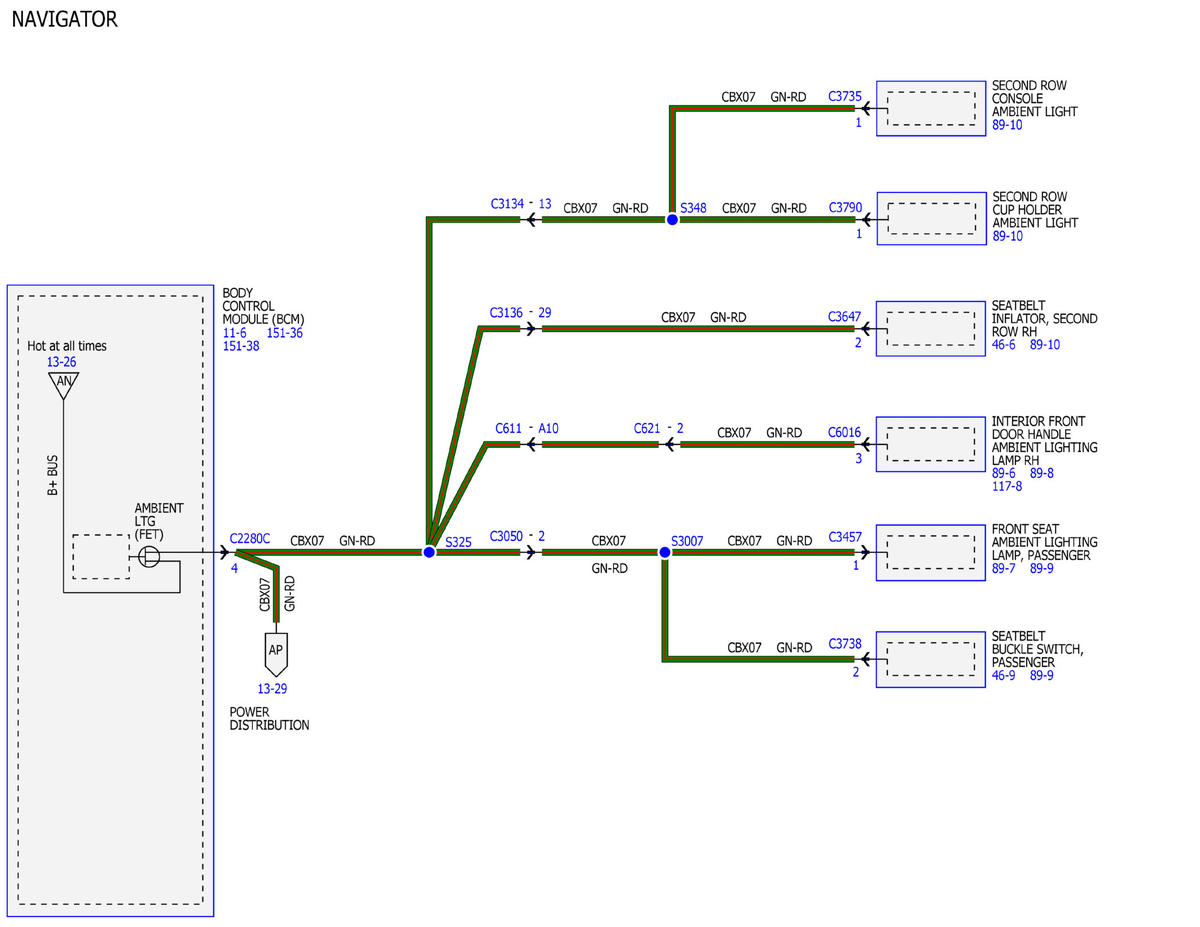Open the 151-36 page reference
1200x927 pixels.
pyautogui.click(x=285, y=333)
